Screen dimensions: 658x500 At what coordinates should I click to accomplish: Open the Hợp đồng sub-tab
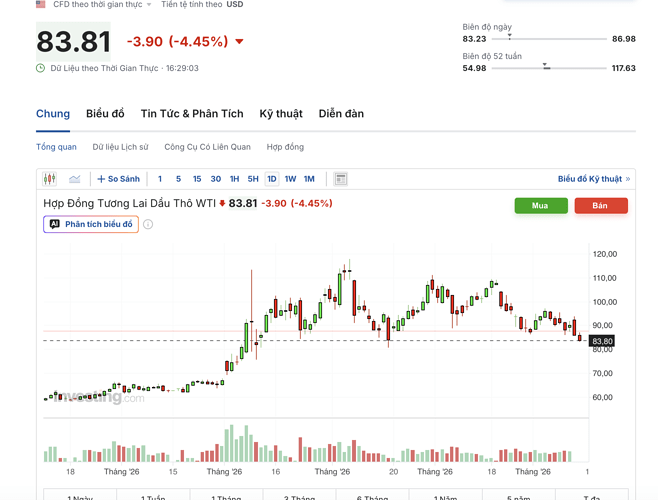click(285, 147)
